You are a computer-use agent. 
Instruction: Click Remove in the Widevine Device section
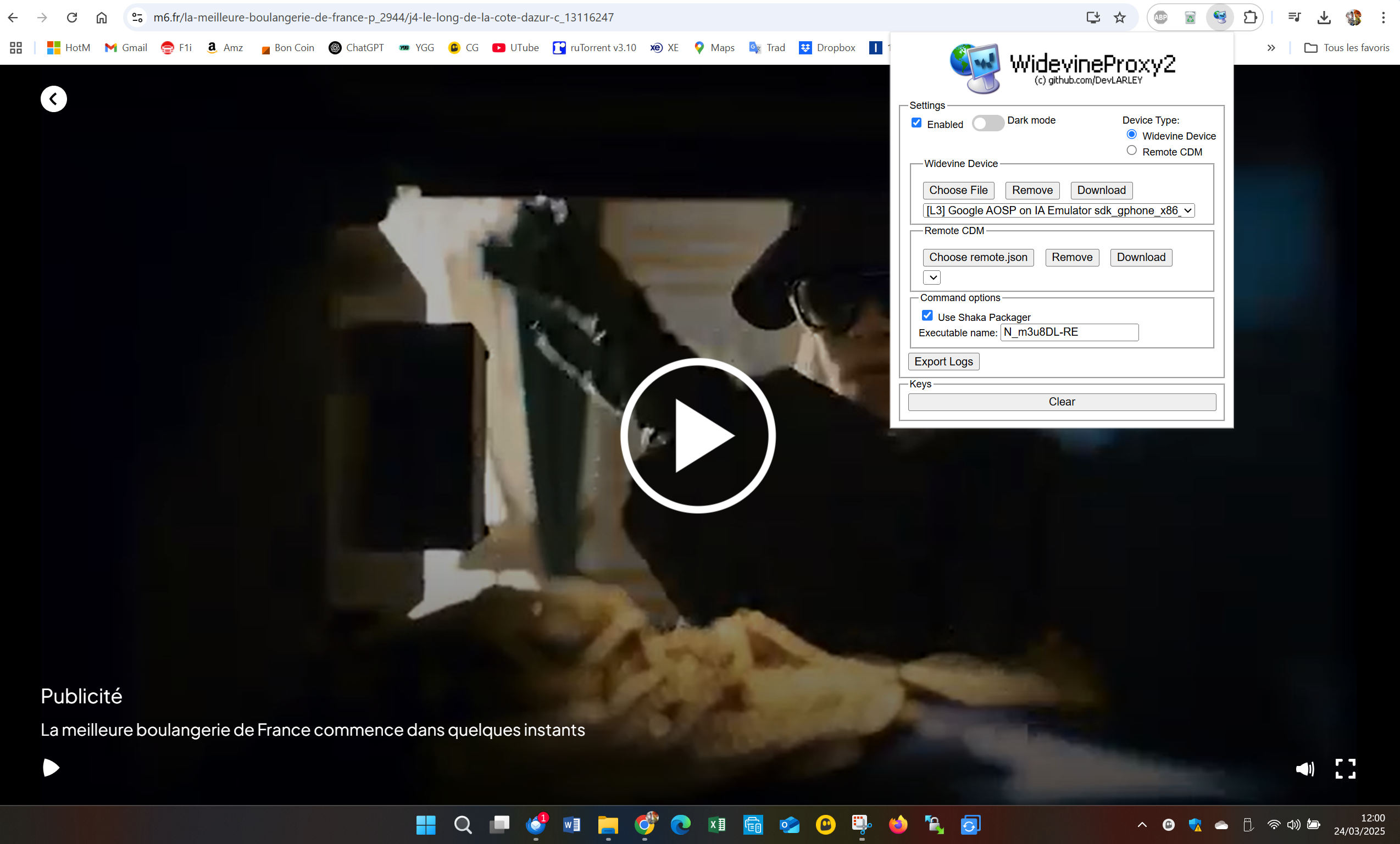[1032, 191]
